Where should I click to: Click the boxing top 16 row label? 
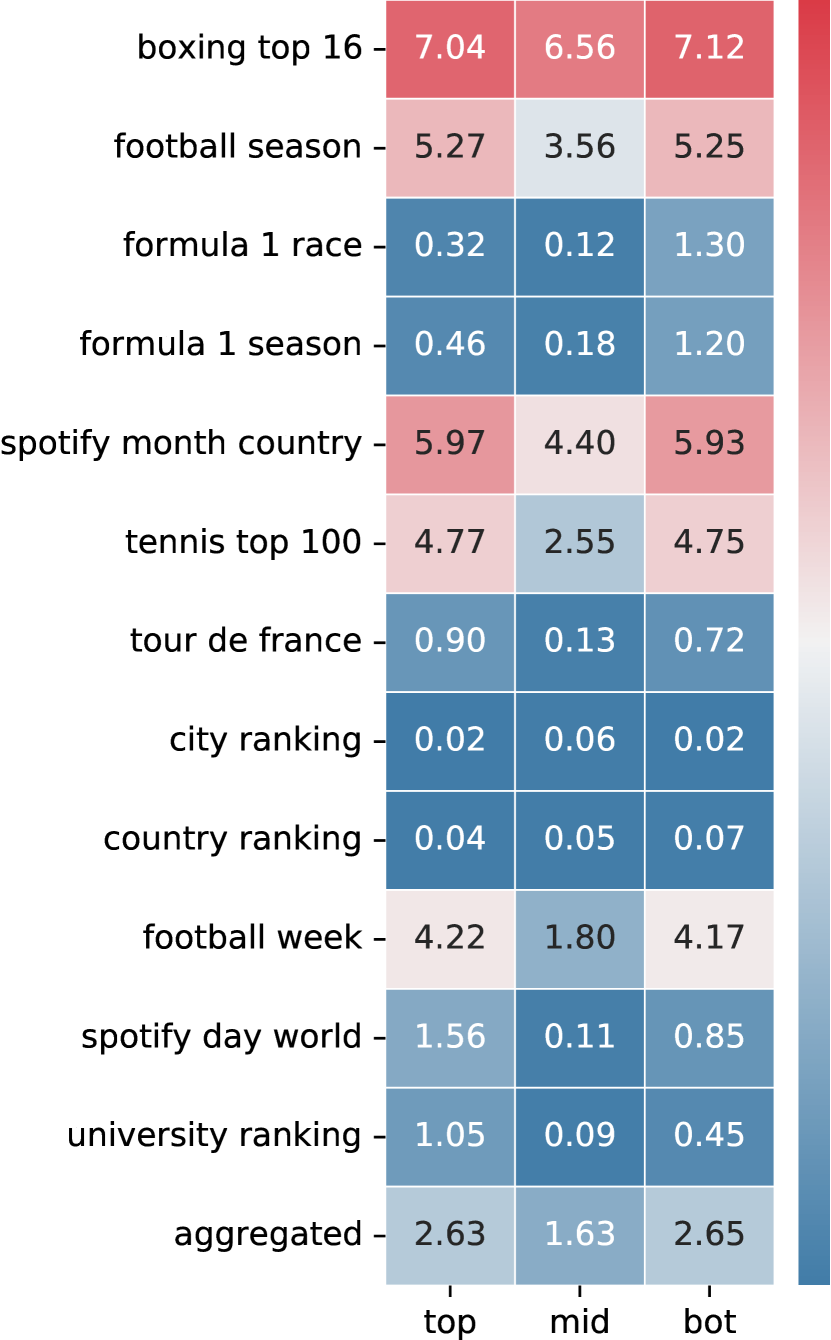[x=249, y=48]
